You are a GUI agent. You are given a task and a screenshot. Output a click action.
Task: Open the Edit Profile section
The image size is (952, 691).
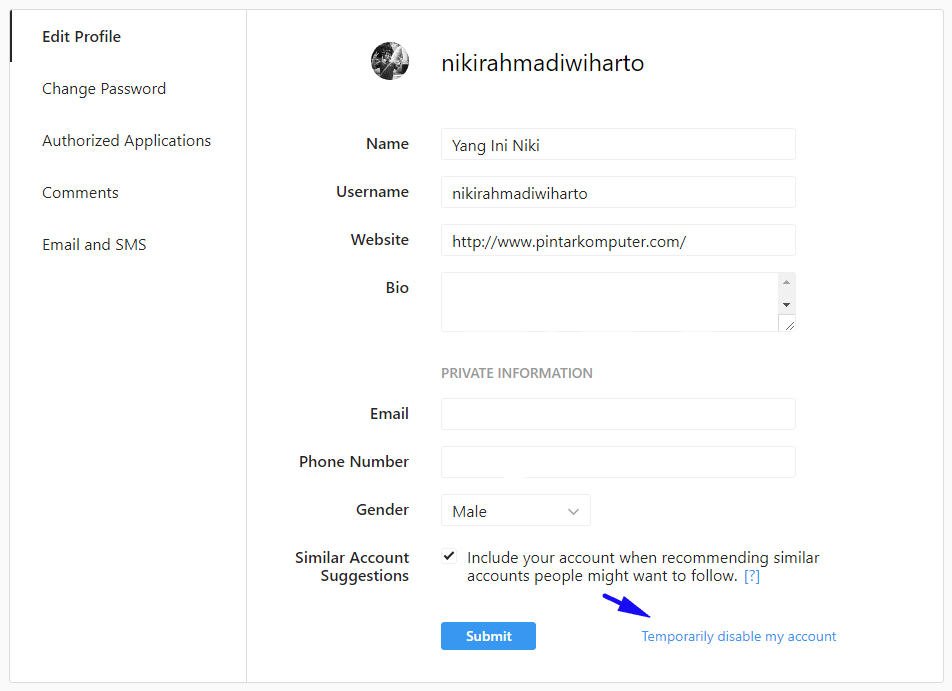[81, 36]
